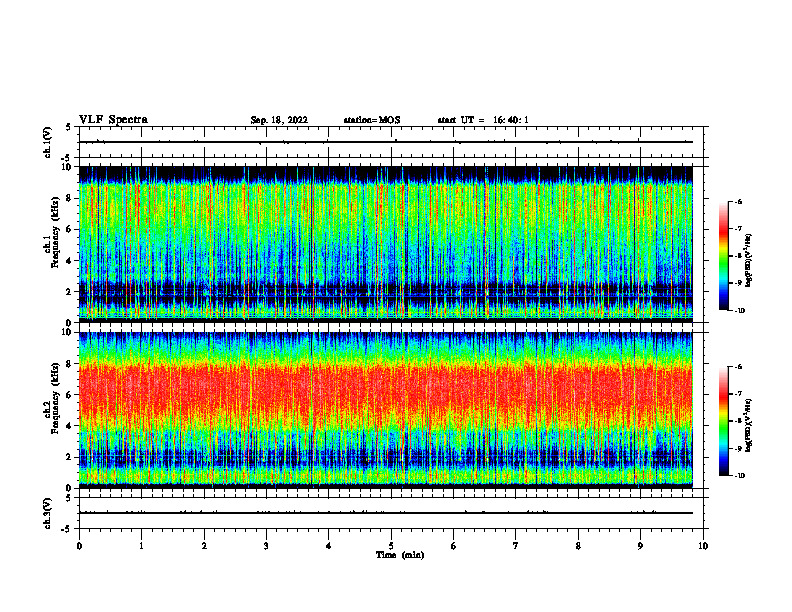Click the 'Time (min)' axis label

400,555
